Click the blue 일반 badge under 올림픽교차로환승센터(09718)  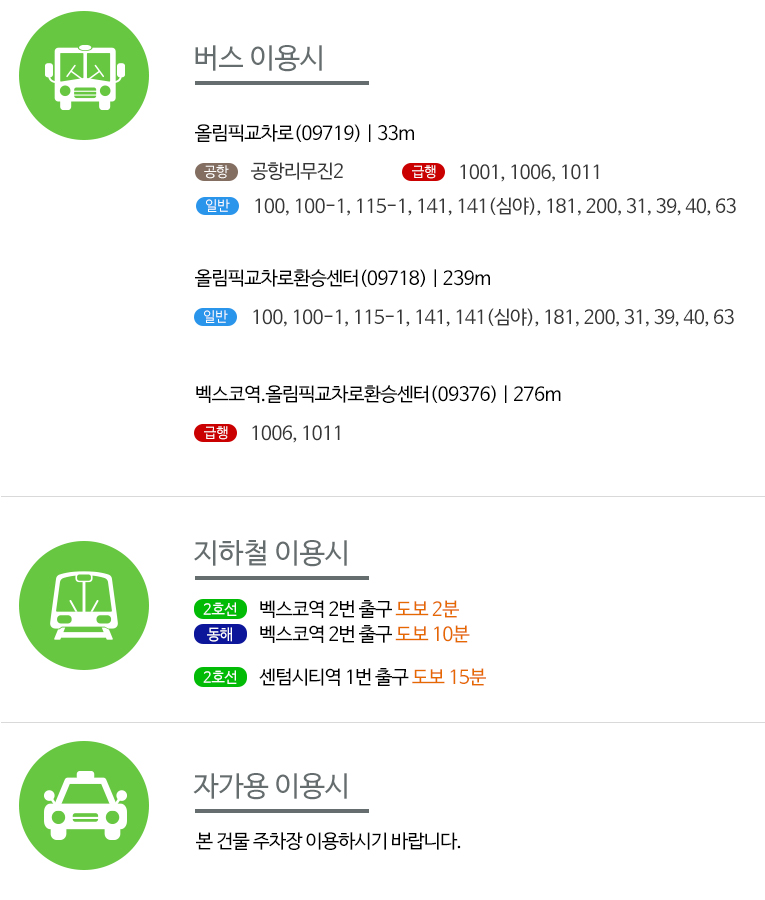click(x=216, y=316)
